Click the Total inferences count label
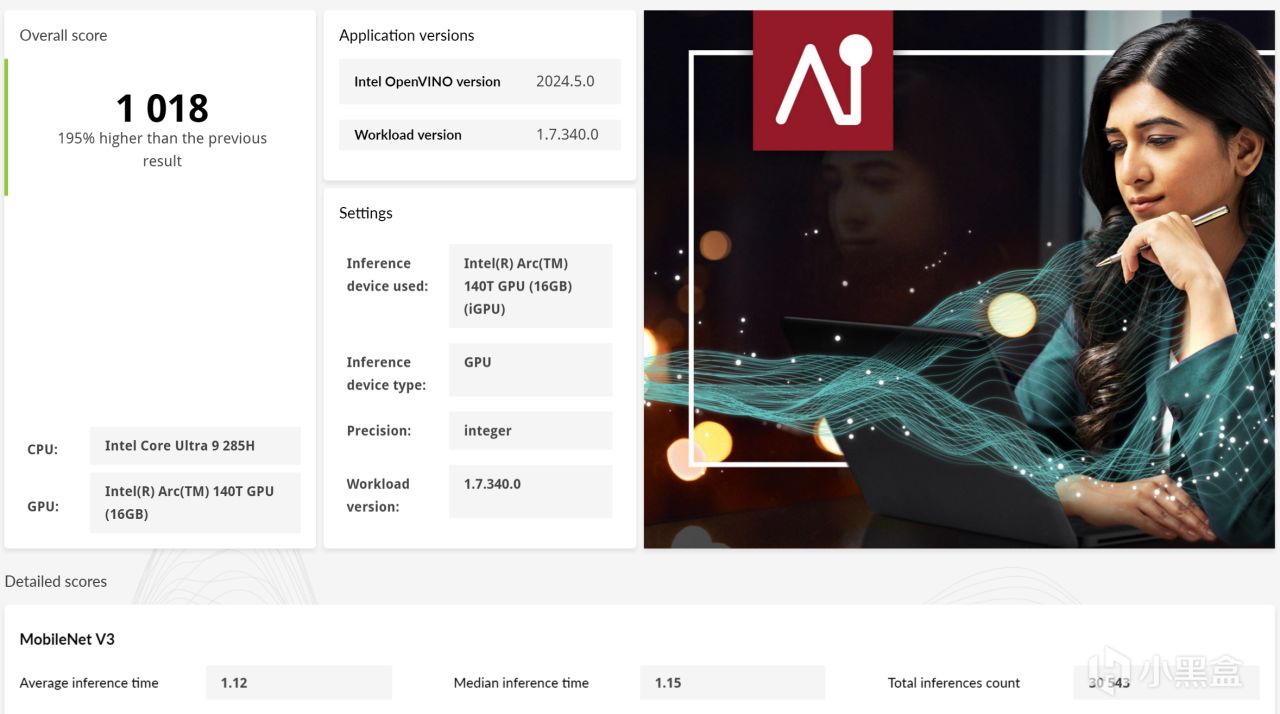1280x714 pixels. (x=954, y=683)
